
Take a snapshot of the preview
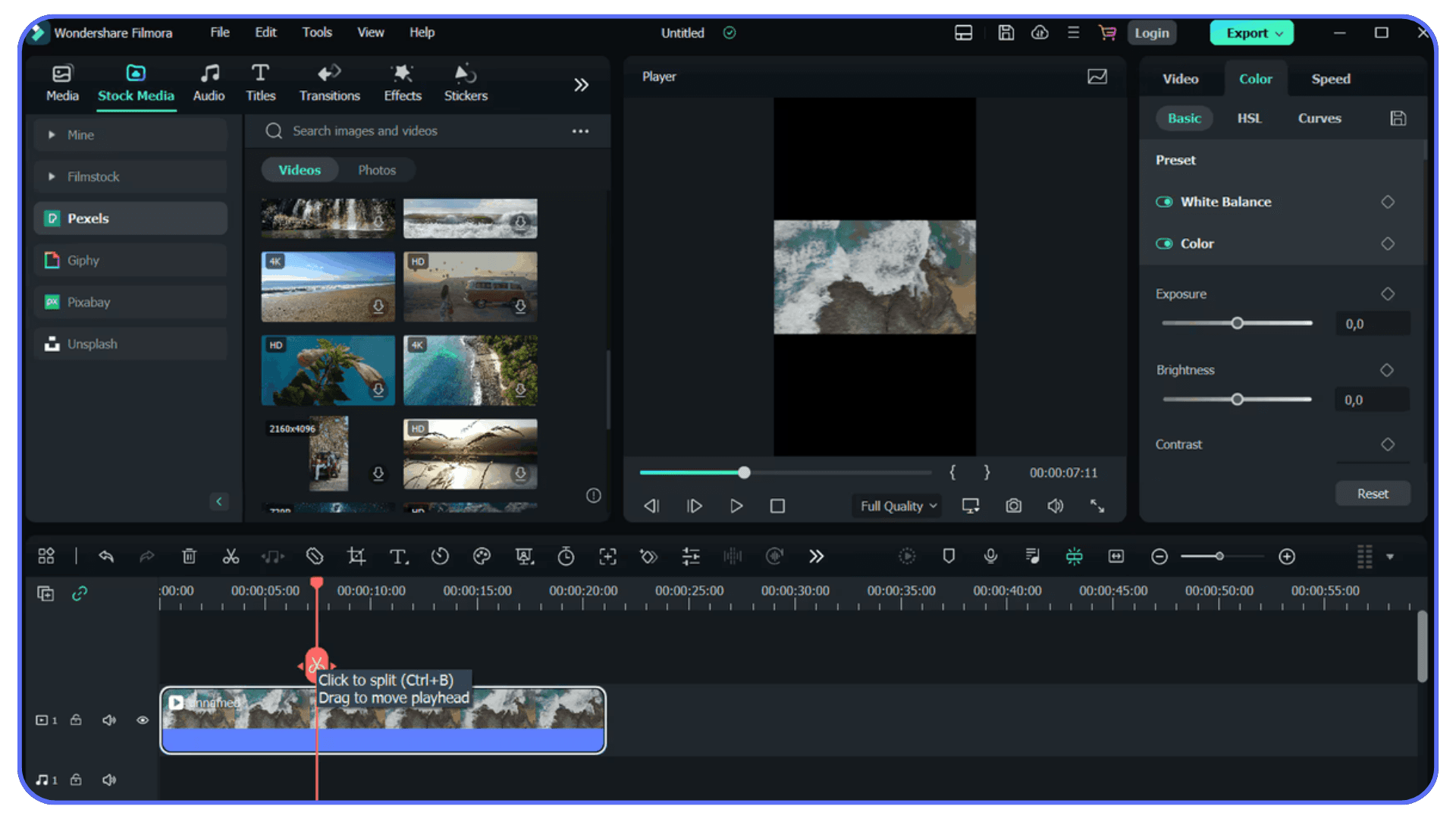1013,506
